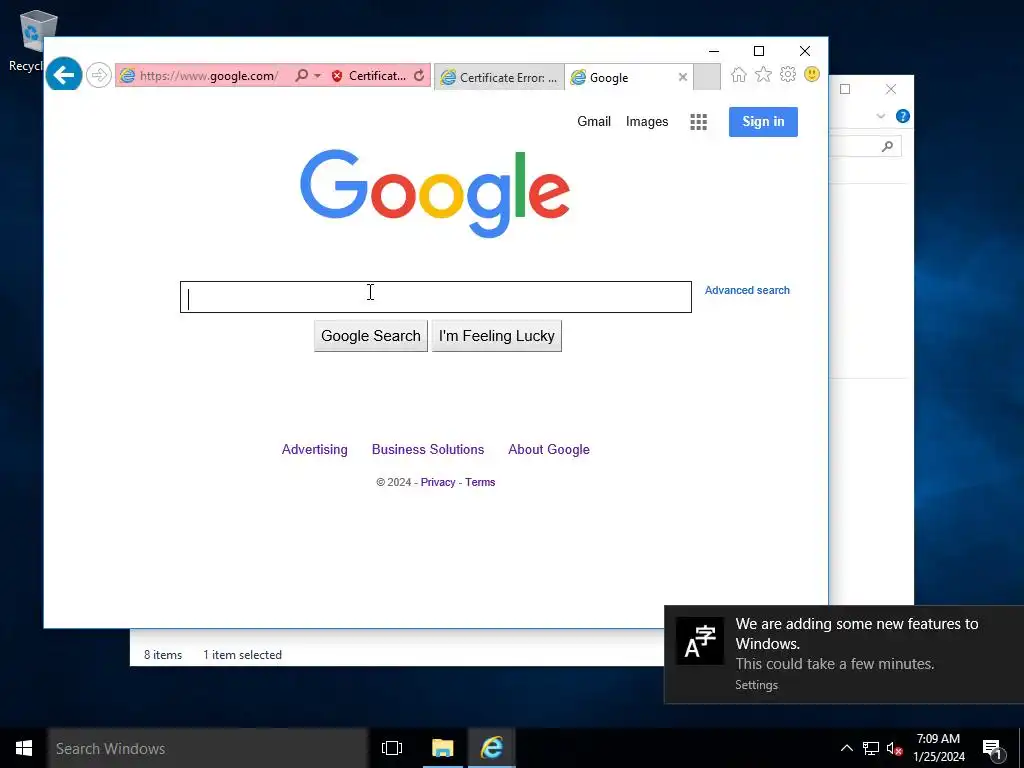Click the google.com URL in the address bar
This screenshot has height=768, width=1024.
[x=209, y=76]
